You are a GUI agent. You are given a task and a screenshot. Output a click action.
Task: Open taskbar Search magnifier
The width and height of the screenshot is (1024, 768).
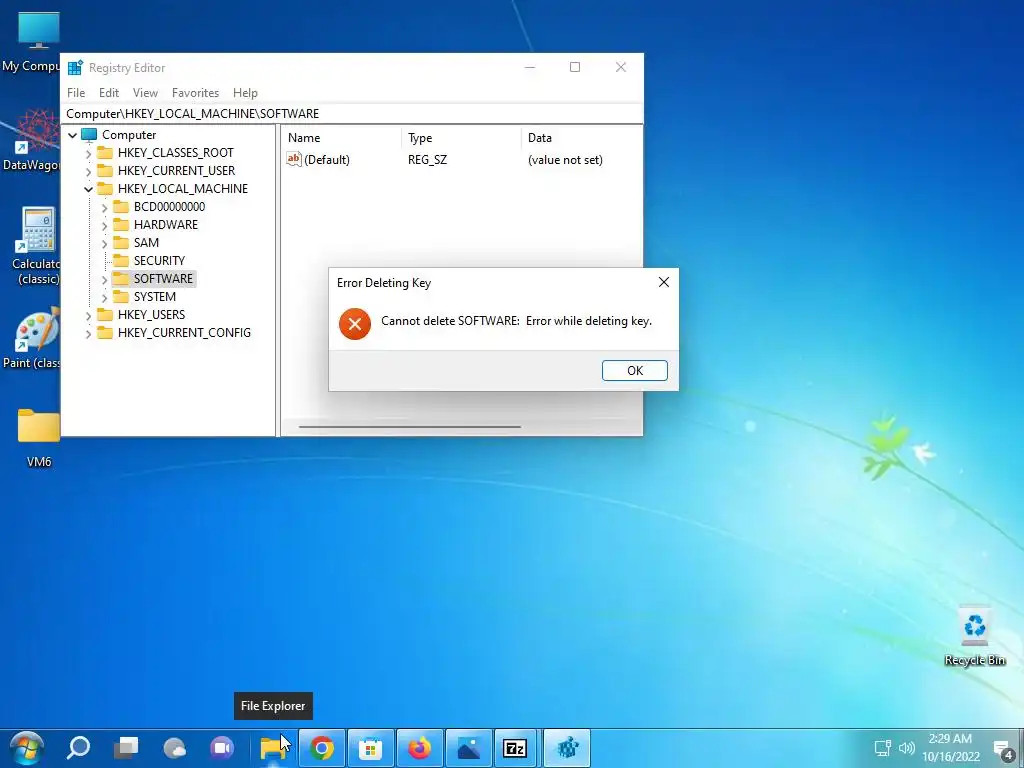coord(78,748)
